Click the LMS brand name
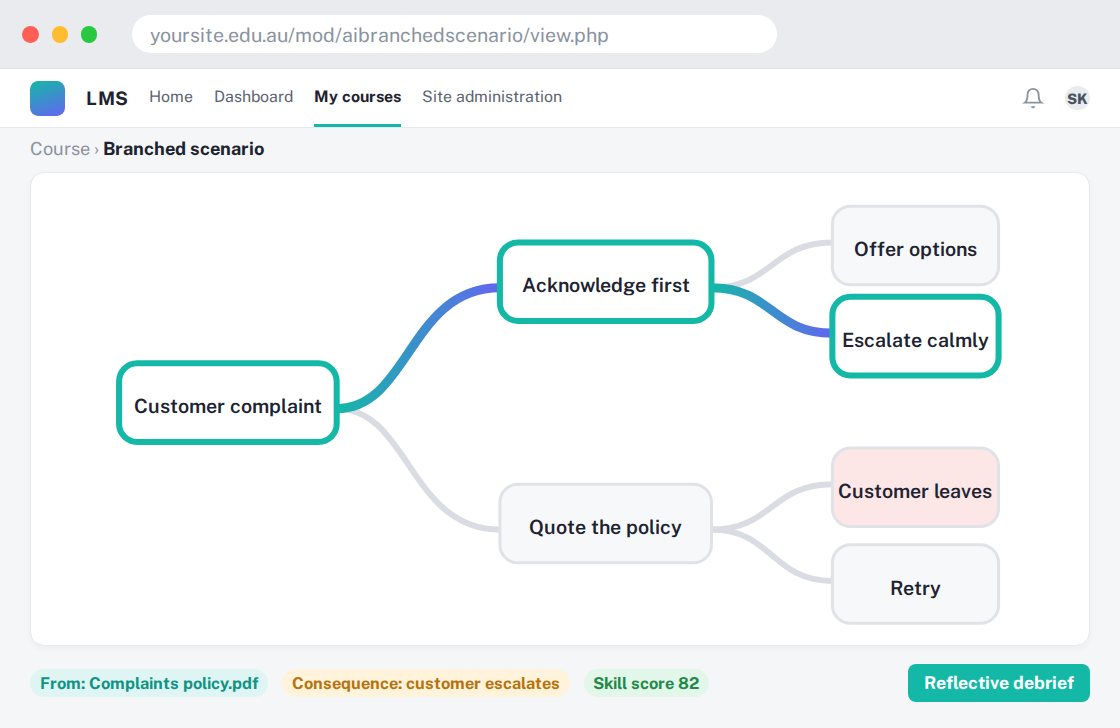The image size is (1120, 728). pos(107,98)
